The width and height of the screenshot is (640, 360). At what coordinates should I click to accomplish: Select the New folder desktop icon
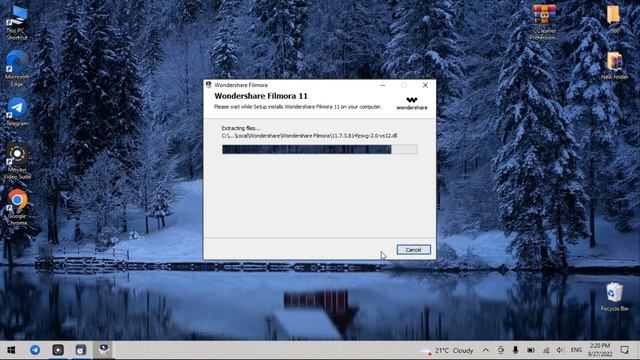(x=614, y=65)
